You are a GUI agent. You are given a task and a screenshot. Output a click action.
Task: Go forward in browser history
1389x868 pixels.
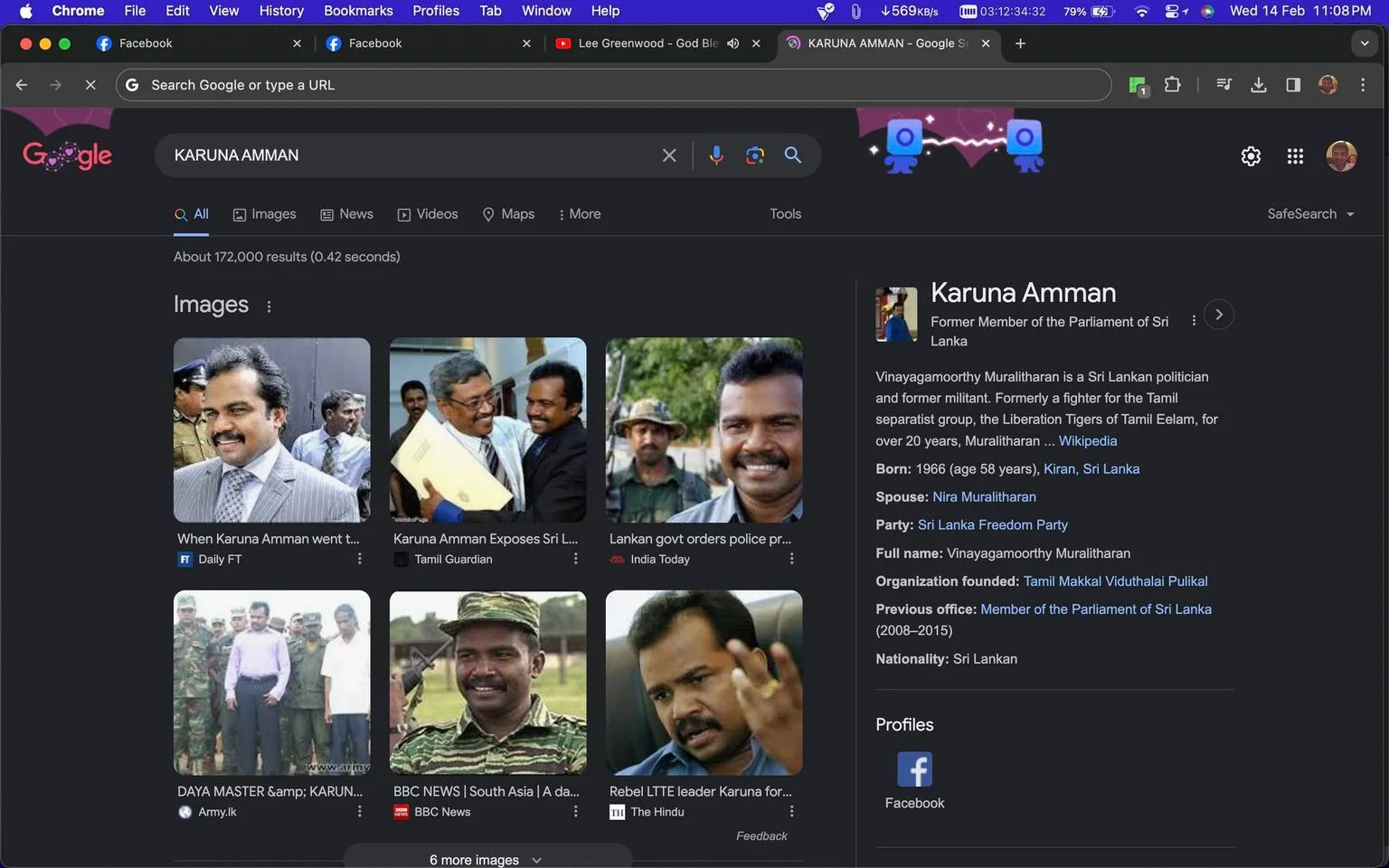[x=56, y=85]
